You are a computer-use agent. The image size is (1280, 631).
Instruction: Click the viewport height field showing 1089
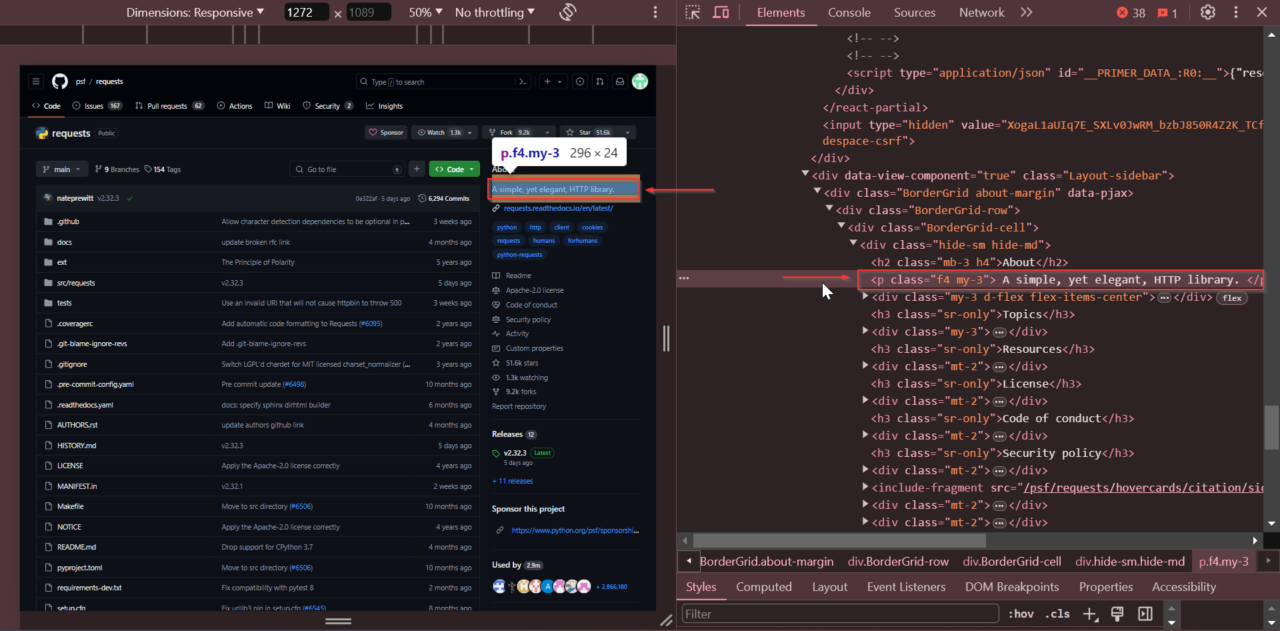tap(369, 12)
